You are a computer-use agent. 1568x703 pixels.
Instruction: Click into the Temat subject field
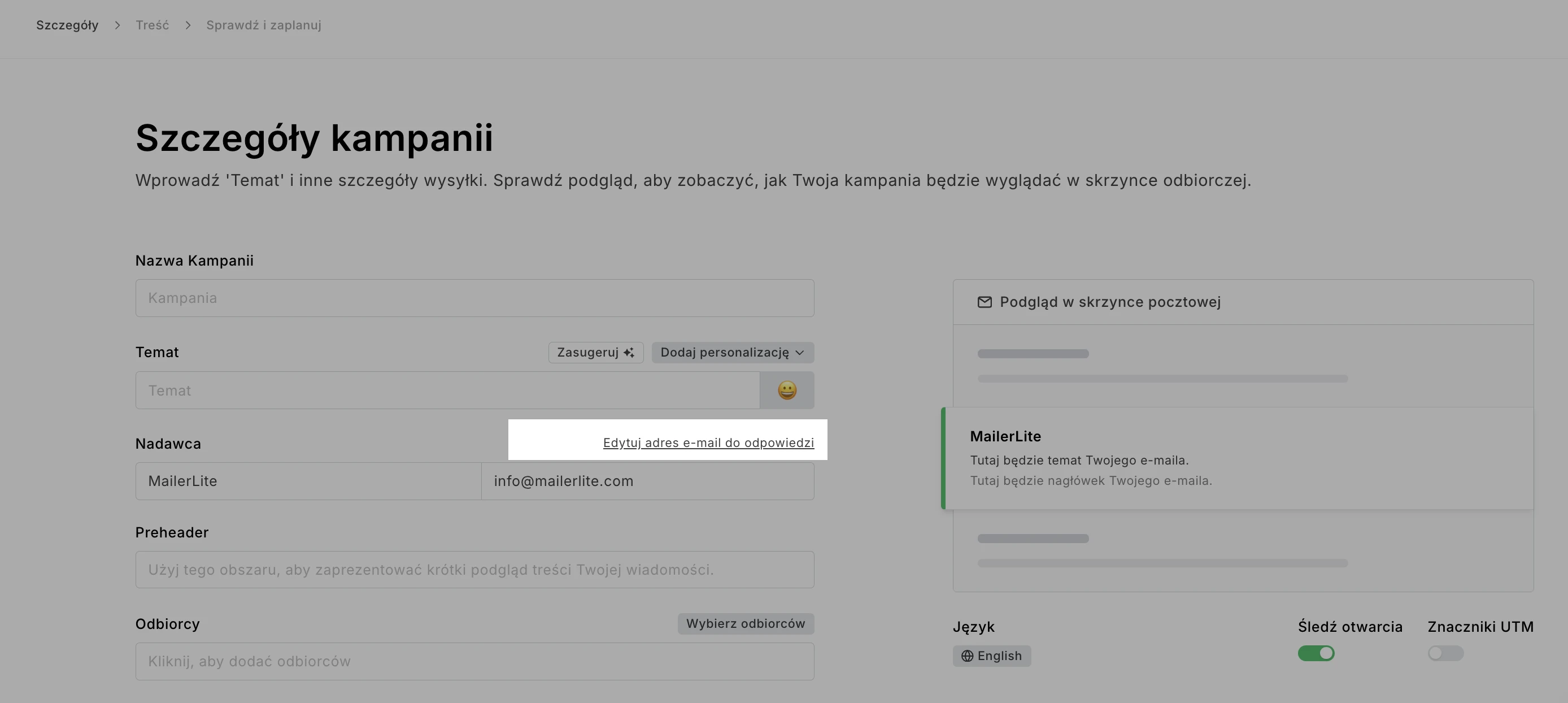point(447,390)
